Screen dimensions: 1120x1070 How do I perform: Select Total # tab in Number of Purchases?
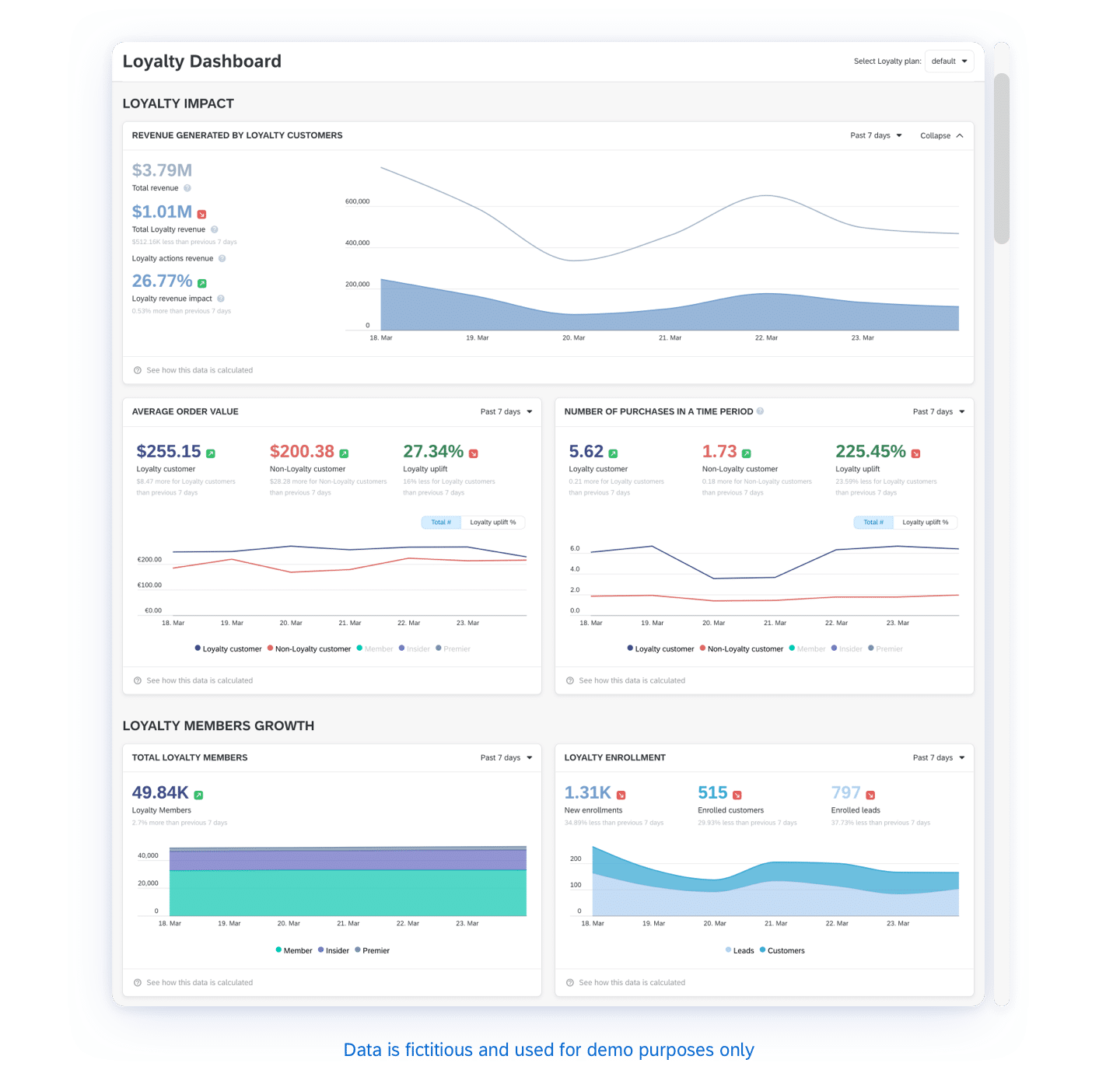pos(873,523)
